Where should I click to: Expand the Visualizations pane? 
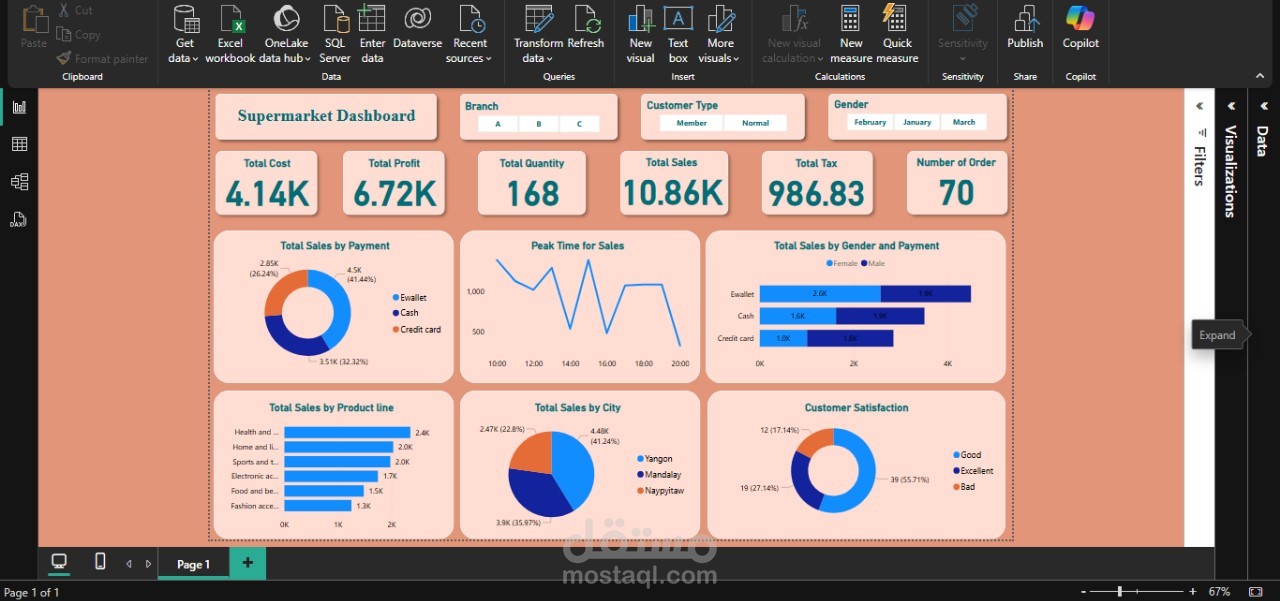point(1231,106)
